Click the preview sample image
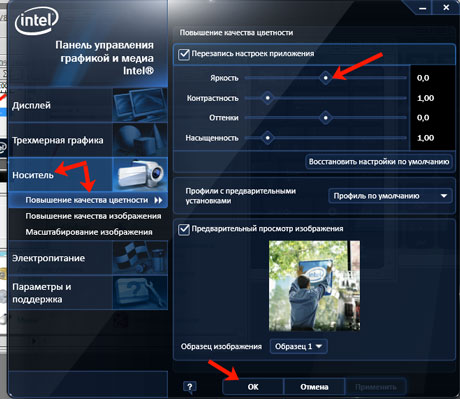Image resolution: width=460 pixels, height=399 pixels. [x=314, y=286]
